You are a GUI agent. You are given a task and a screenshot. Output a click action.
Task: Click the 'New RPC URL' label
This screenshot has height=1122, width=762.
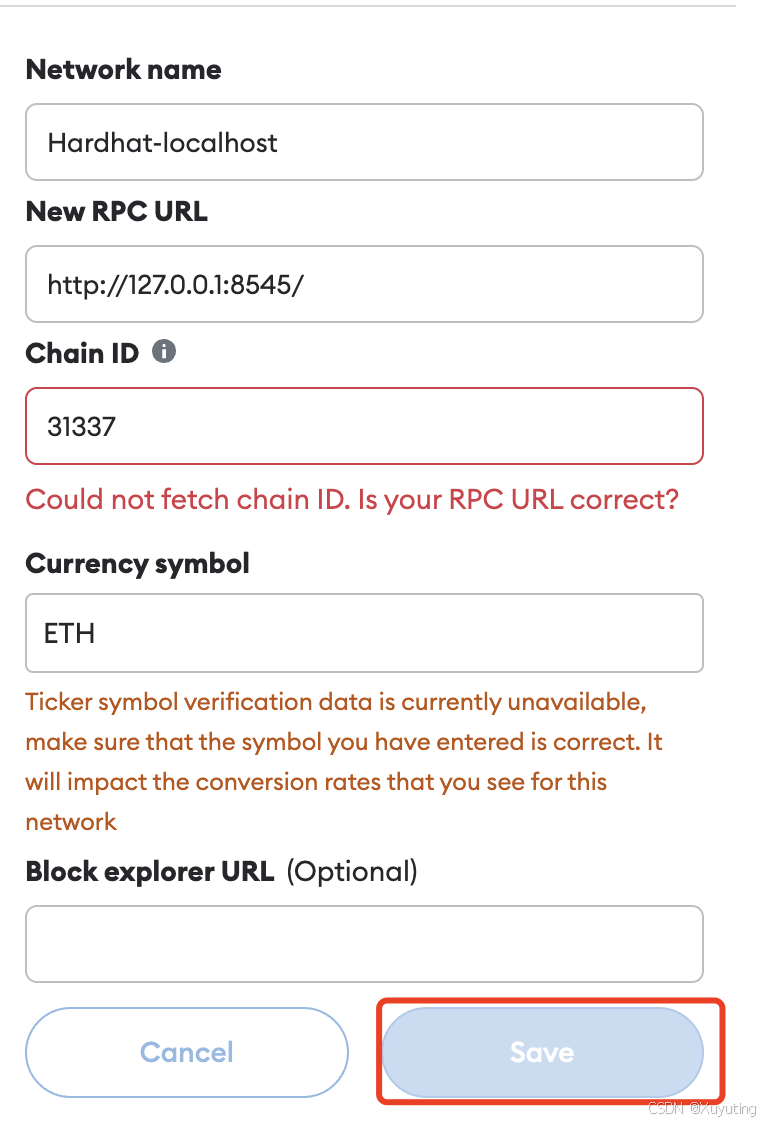116,212
